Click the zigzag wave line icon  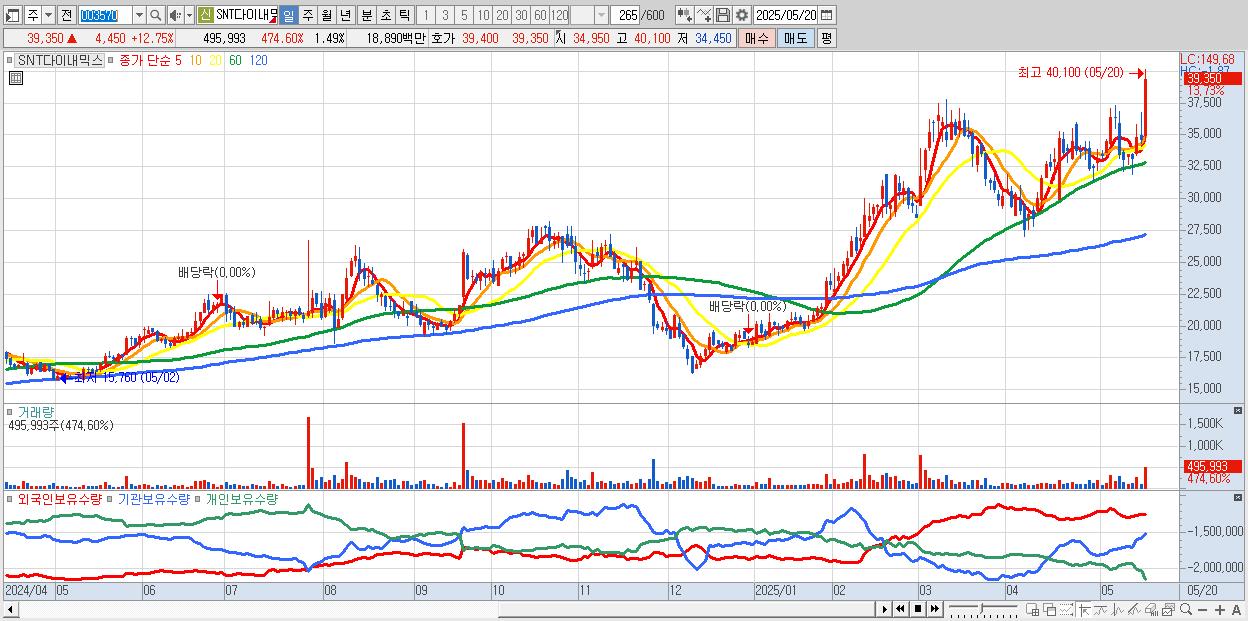[1117, 609]
